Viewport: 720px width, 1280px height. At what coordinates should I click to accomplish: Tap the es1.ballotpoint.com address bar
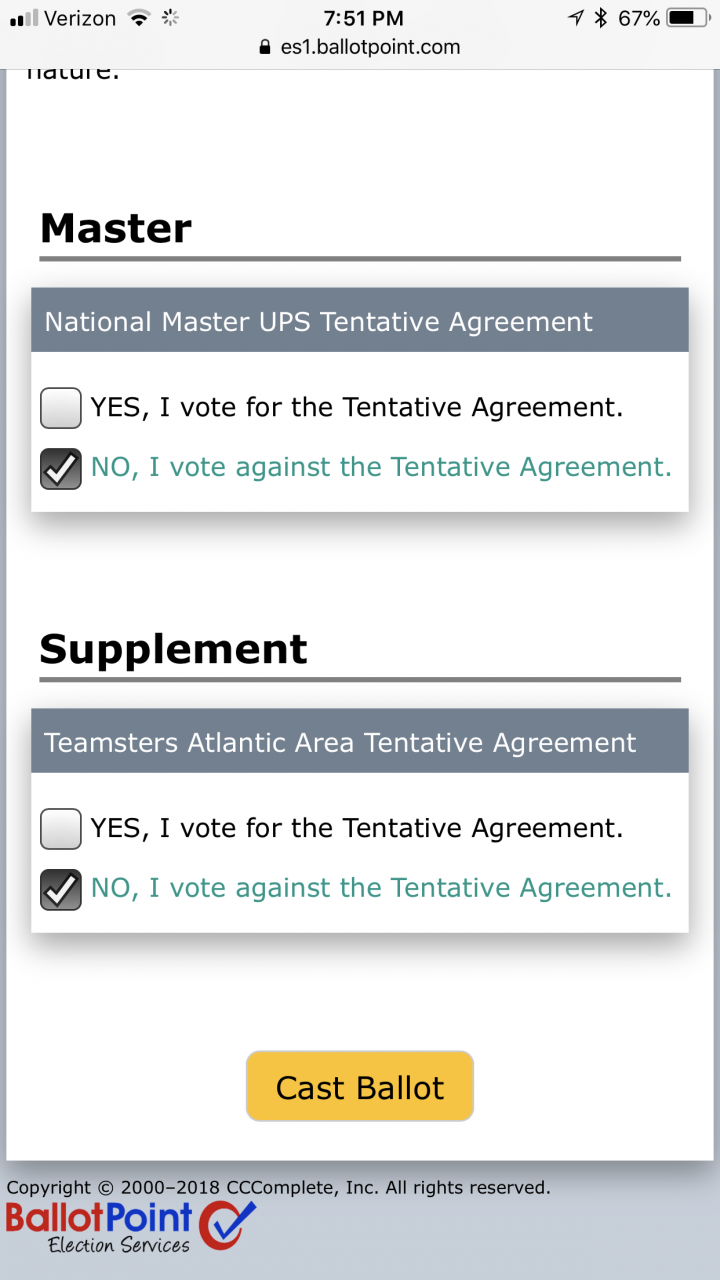360,46
